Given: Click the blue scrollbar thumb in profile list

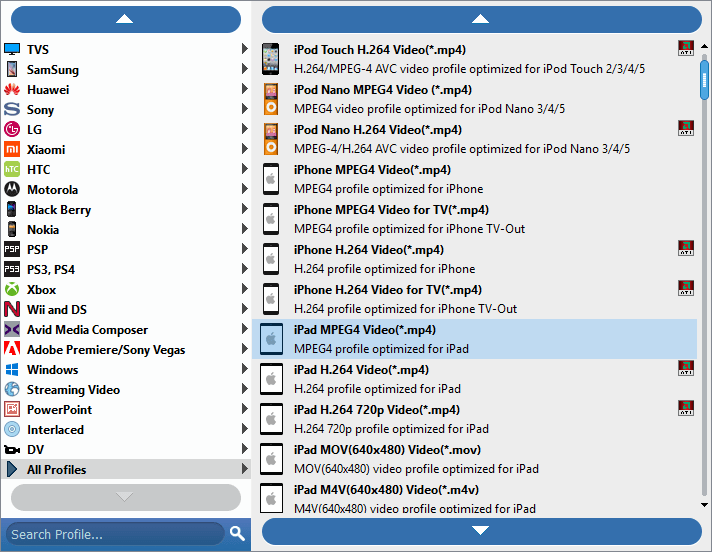Looking at the screenshot, I should click(x=704, y=80).
